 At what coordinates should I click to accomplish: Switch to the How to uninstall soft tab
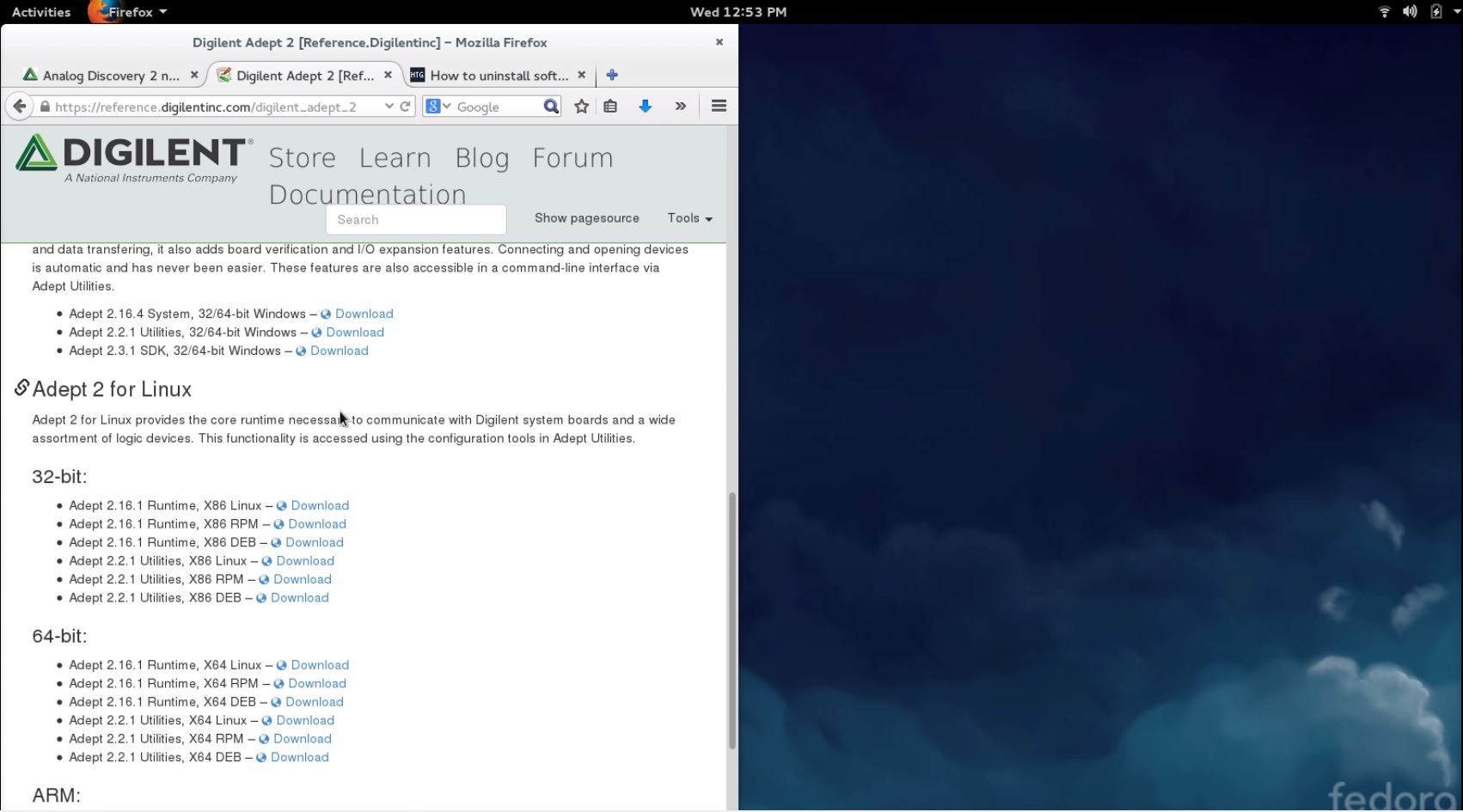[x=499, y=76]
